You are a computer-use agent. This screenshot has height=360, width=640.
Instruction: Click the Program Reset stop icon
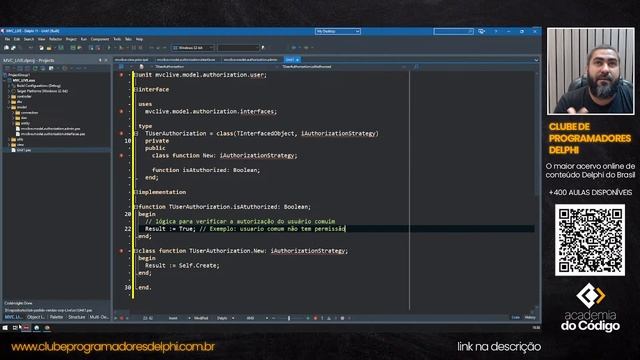(140, 48)
